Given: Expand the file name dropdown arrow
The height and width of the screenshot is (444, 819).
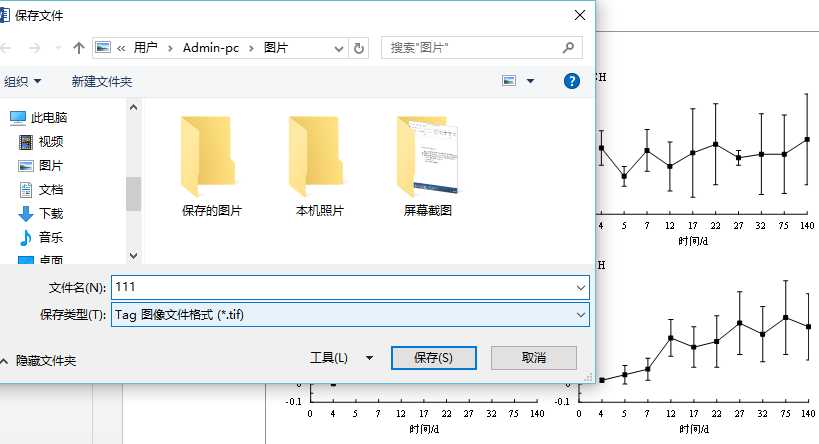Looking at the screenshot, I should 581,288.
